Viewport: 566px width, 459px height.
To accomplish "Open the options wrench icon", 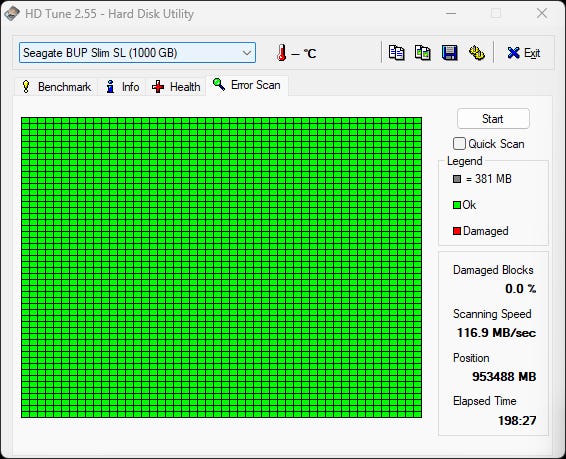I will [x=476, y=53].
